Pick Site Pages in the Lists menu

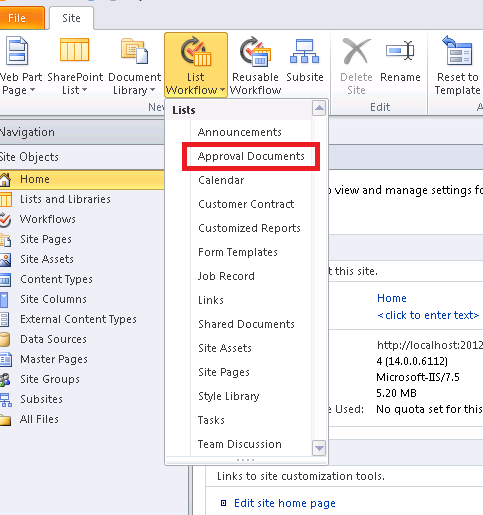[224, 372]
